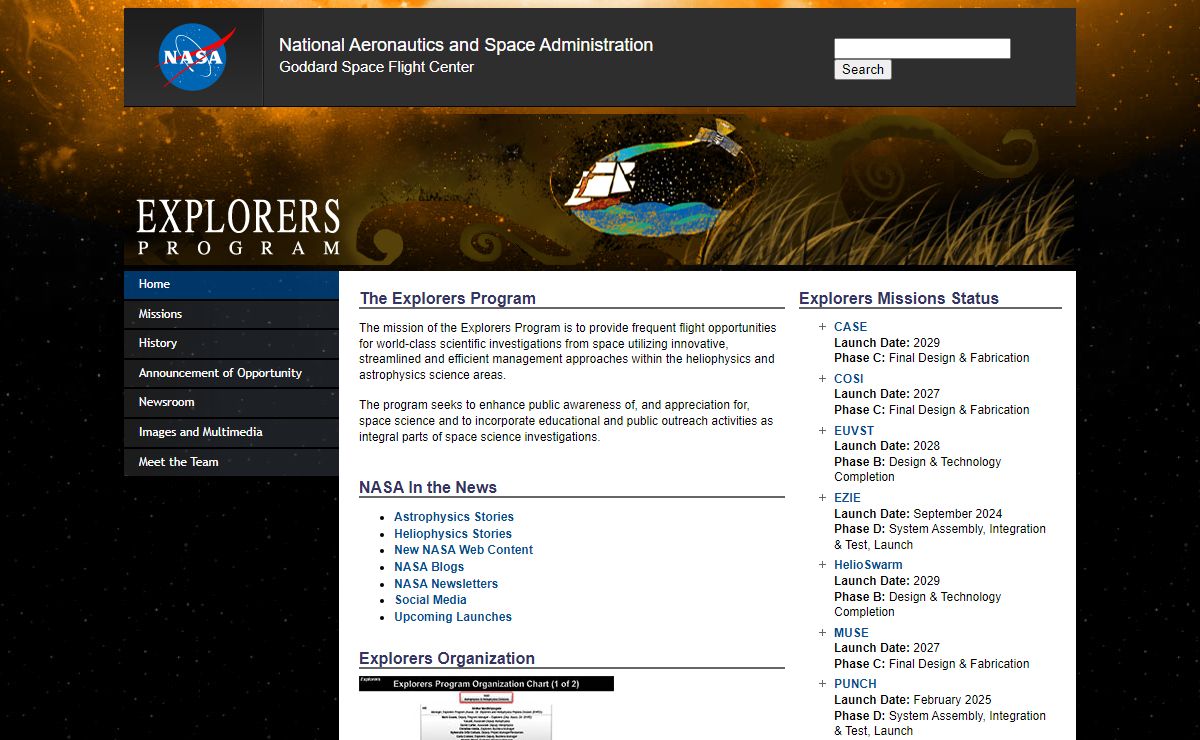This screenshot has height=740, width=1200.
Task: Open Announcement of Opportunity menu item
Action: (231, 373)
